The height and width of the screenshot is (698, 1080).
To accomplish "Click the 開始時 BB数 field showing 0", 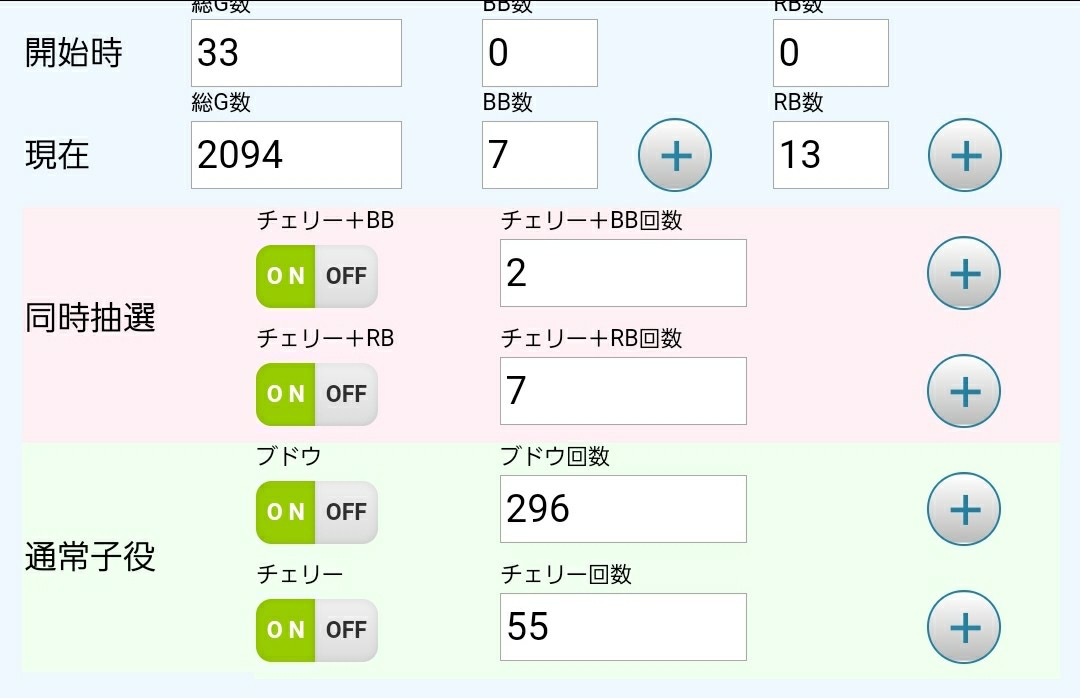I will [x=539, y=52].
